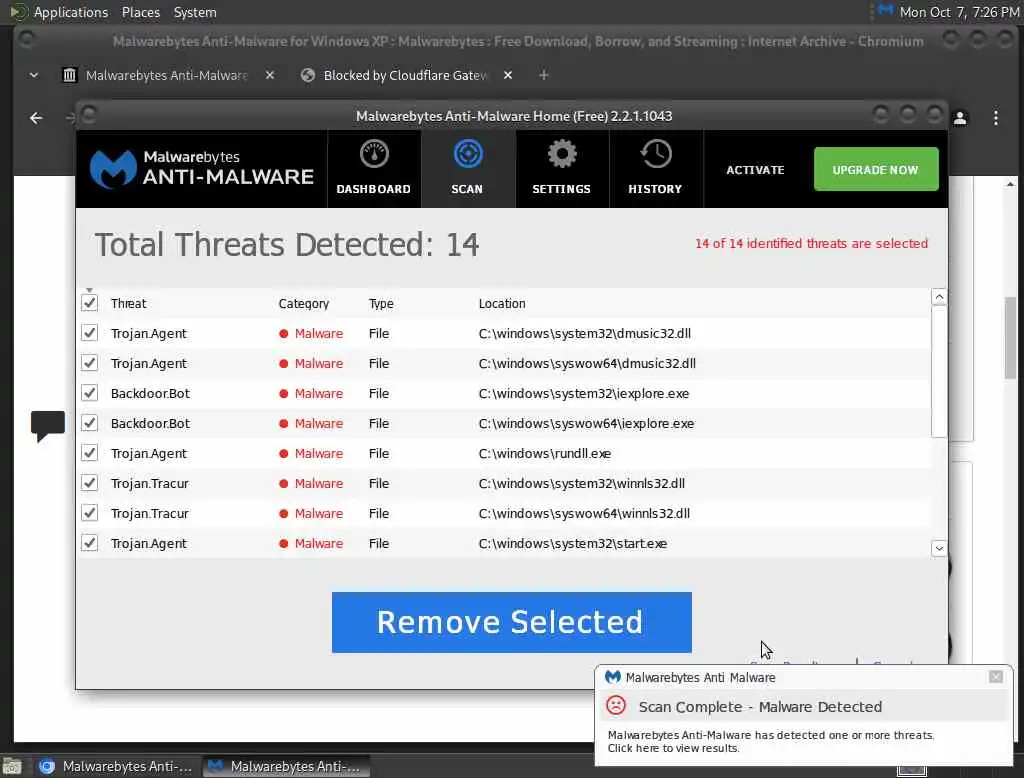
Task: Toggle the select-all threats checkbox in header
Action: (89, 303)
